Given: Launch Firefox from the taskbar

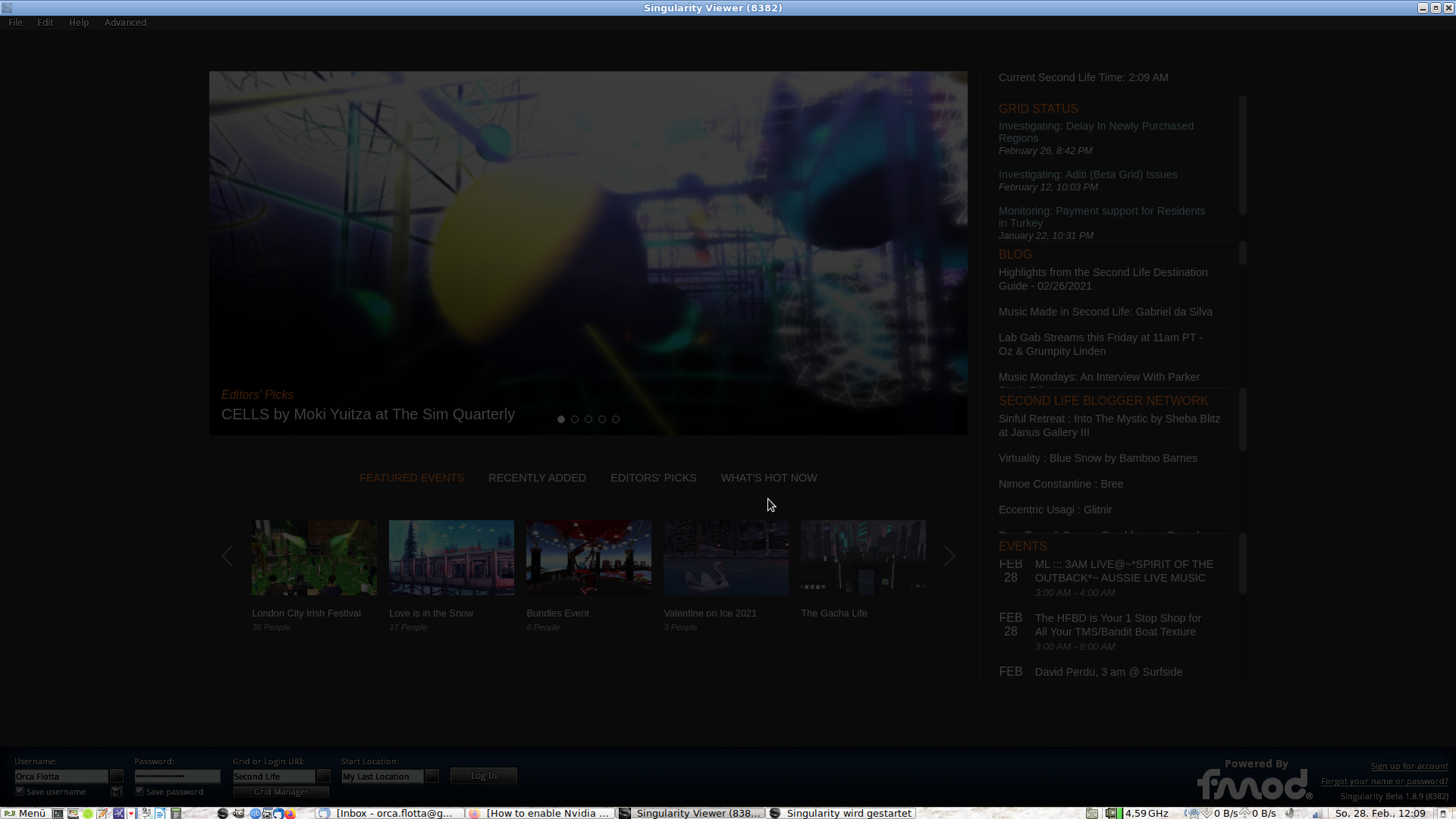Looking at the screenshot, I should 290,813.
